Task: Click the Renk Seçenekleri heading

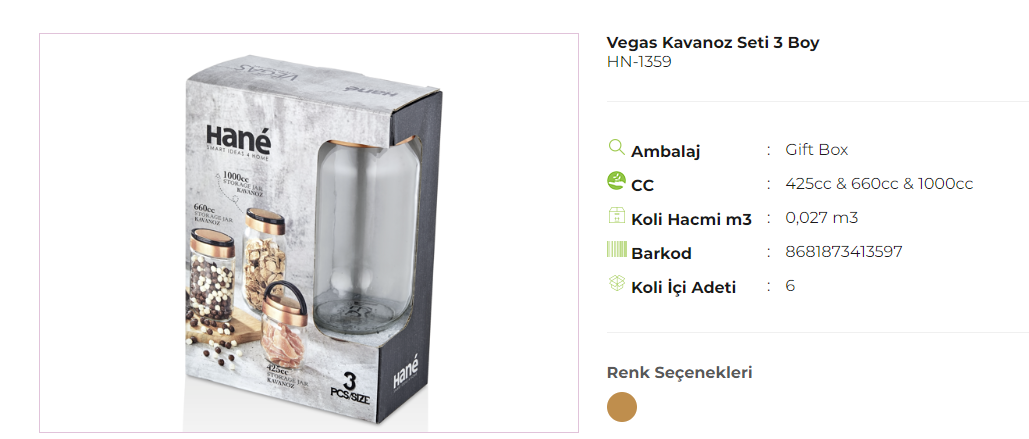Action: click(679, 373)
